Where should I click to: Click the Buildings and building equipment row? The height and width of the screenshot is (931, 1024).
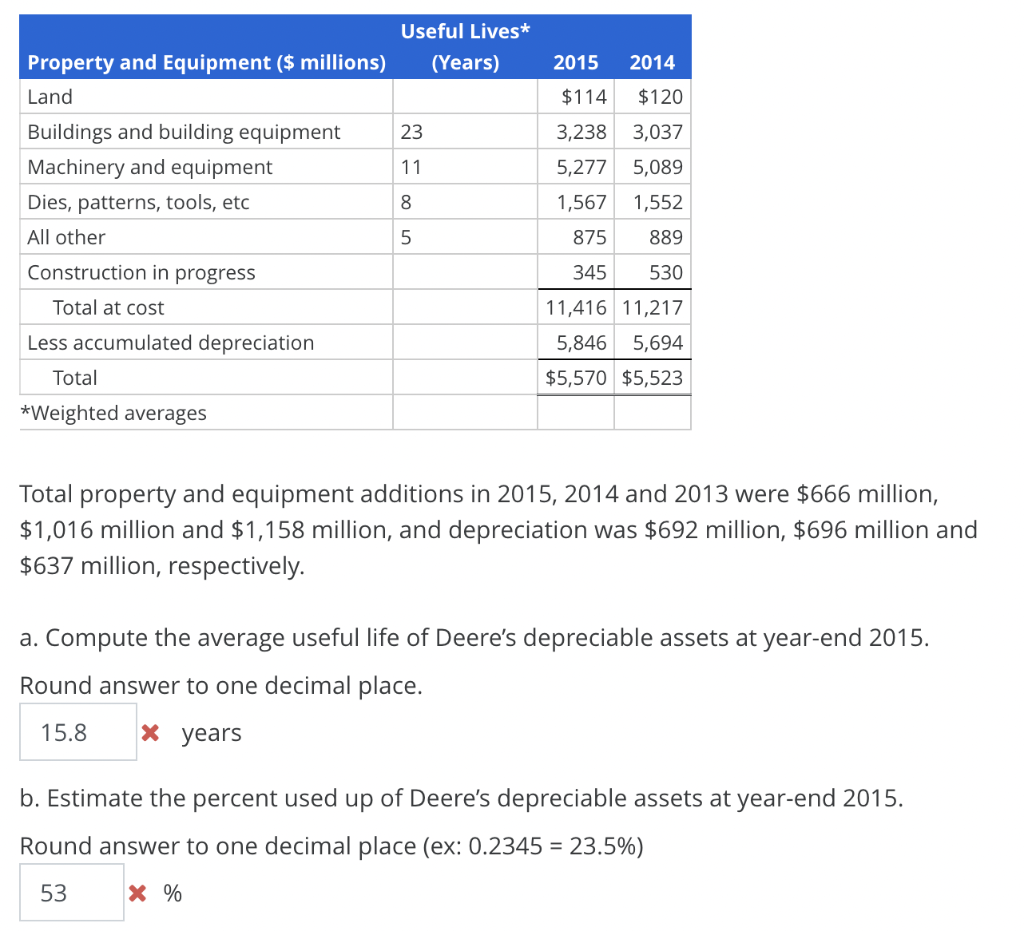tap(184, 132)
